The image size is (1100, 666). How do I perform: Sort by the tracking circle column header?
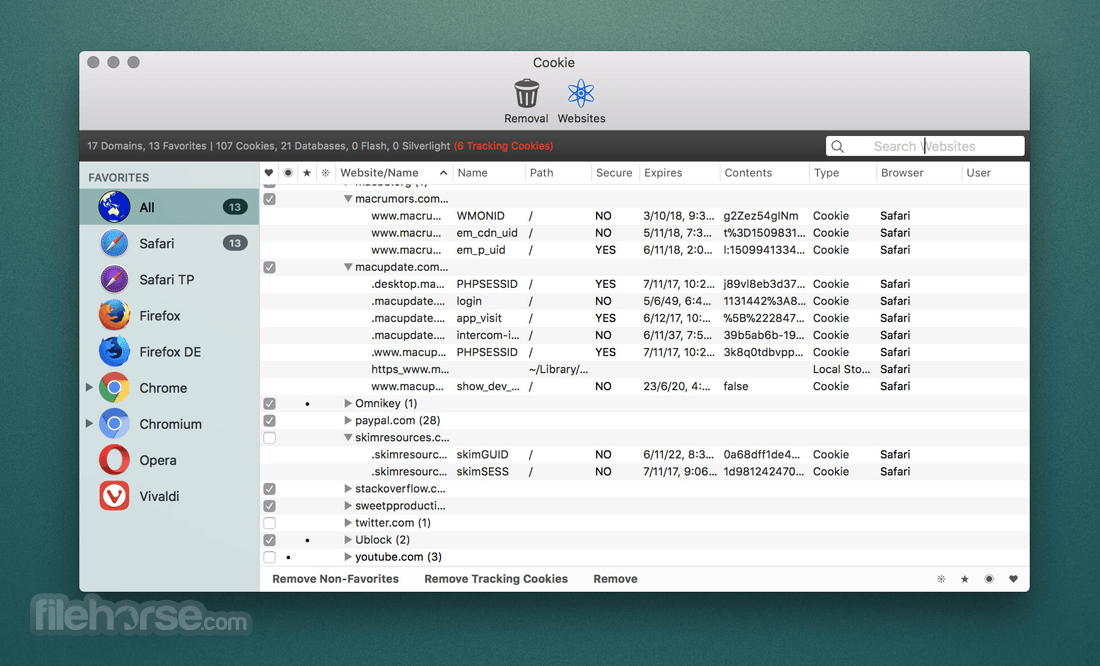coord(288,173)
